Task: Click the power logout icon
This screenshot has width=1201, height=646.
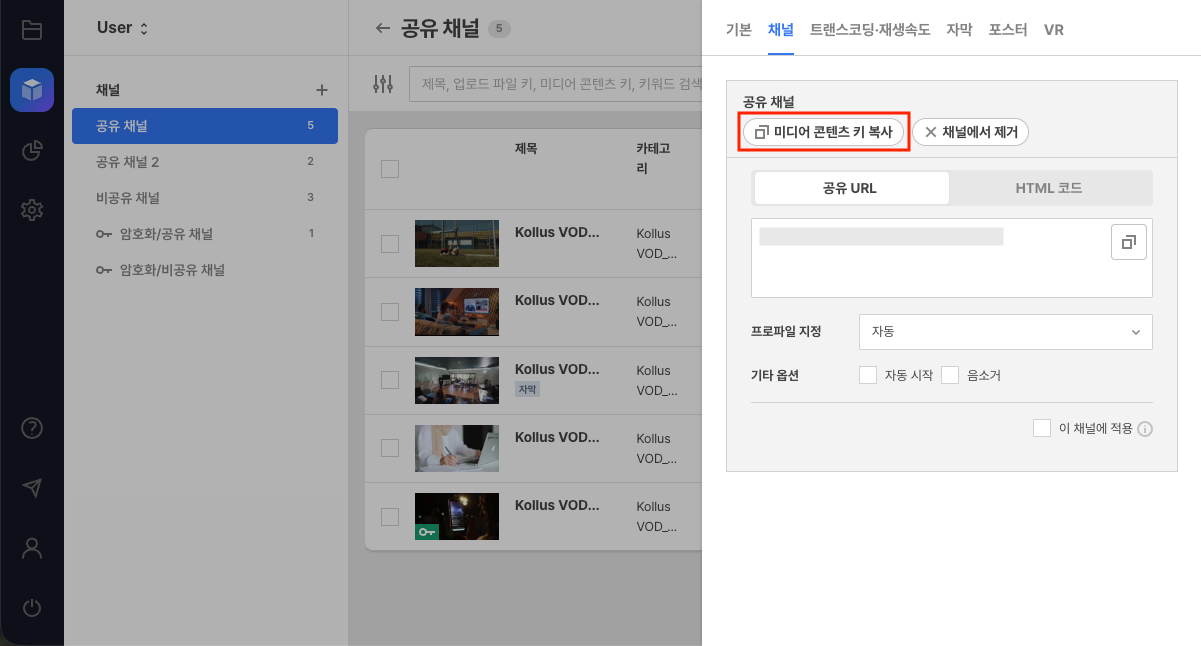Action: tap(32, 607)
